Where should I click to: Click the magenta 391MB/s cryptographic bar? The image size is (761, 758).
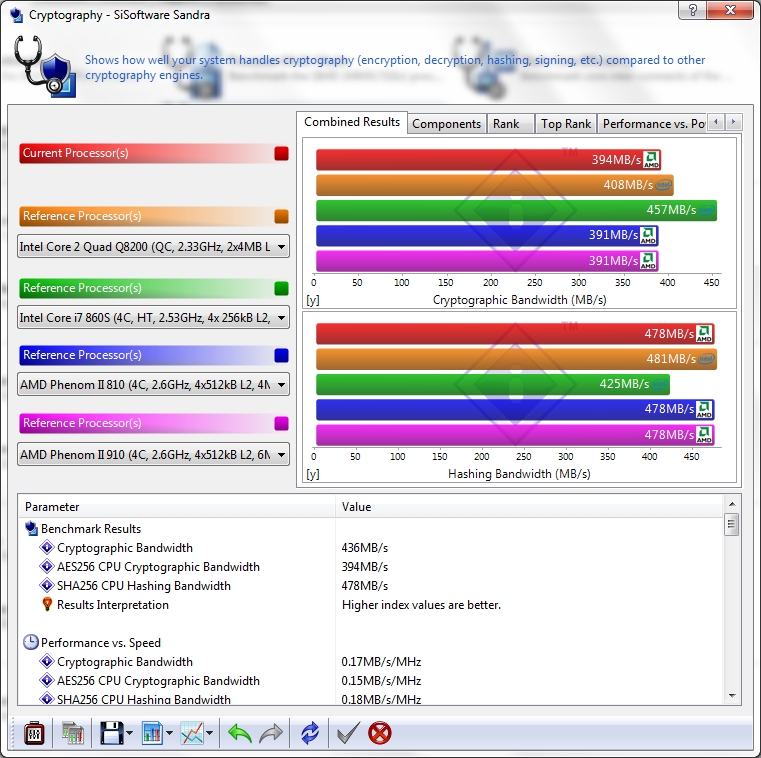coord(487,261)
